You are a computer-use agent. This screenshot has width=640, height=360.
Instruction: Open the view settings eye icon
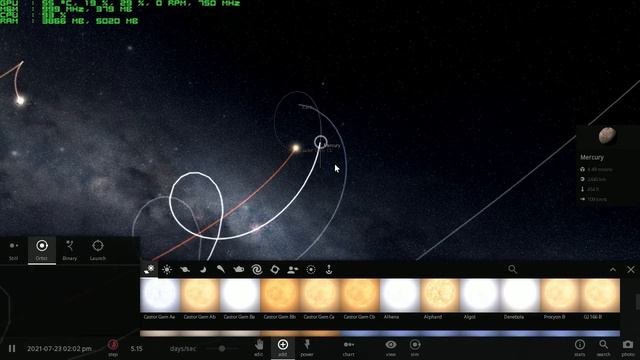[391, 347]
